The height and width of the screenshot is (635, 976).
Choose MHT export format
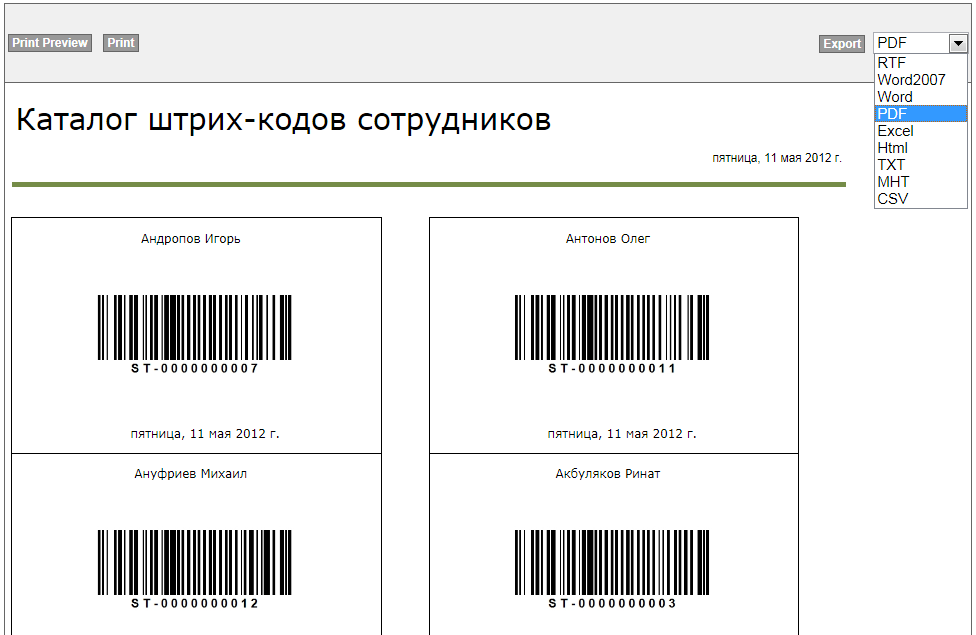921,182
